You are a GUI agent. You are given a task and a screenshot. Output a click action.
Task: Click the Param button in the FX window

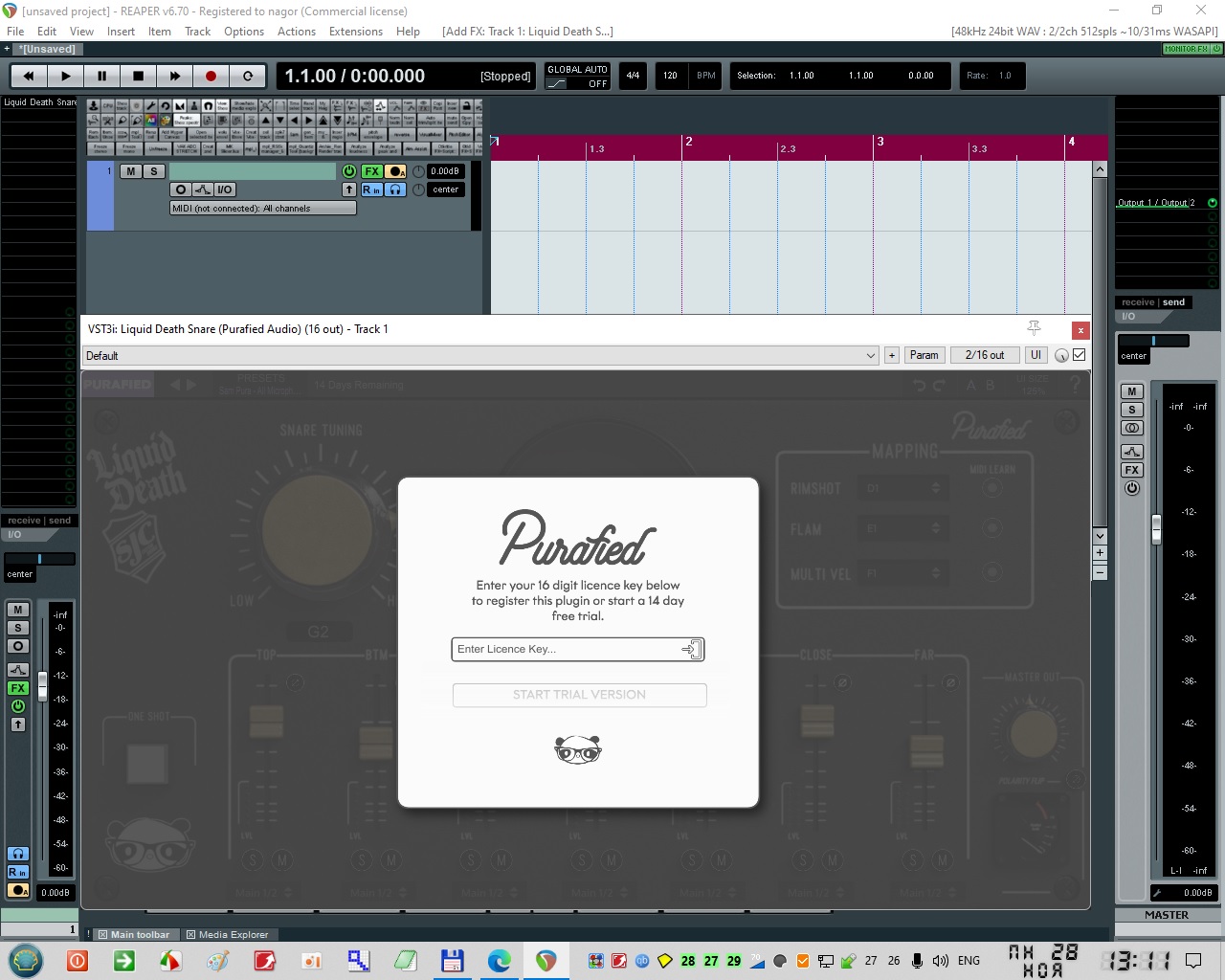click(x=924, y=355)
